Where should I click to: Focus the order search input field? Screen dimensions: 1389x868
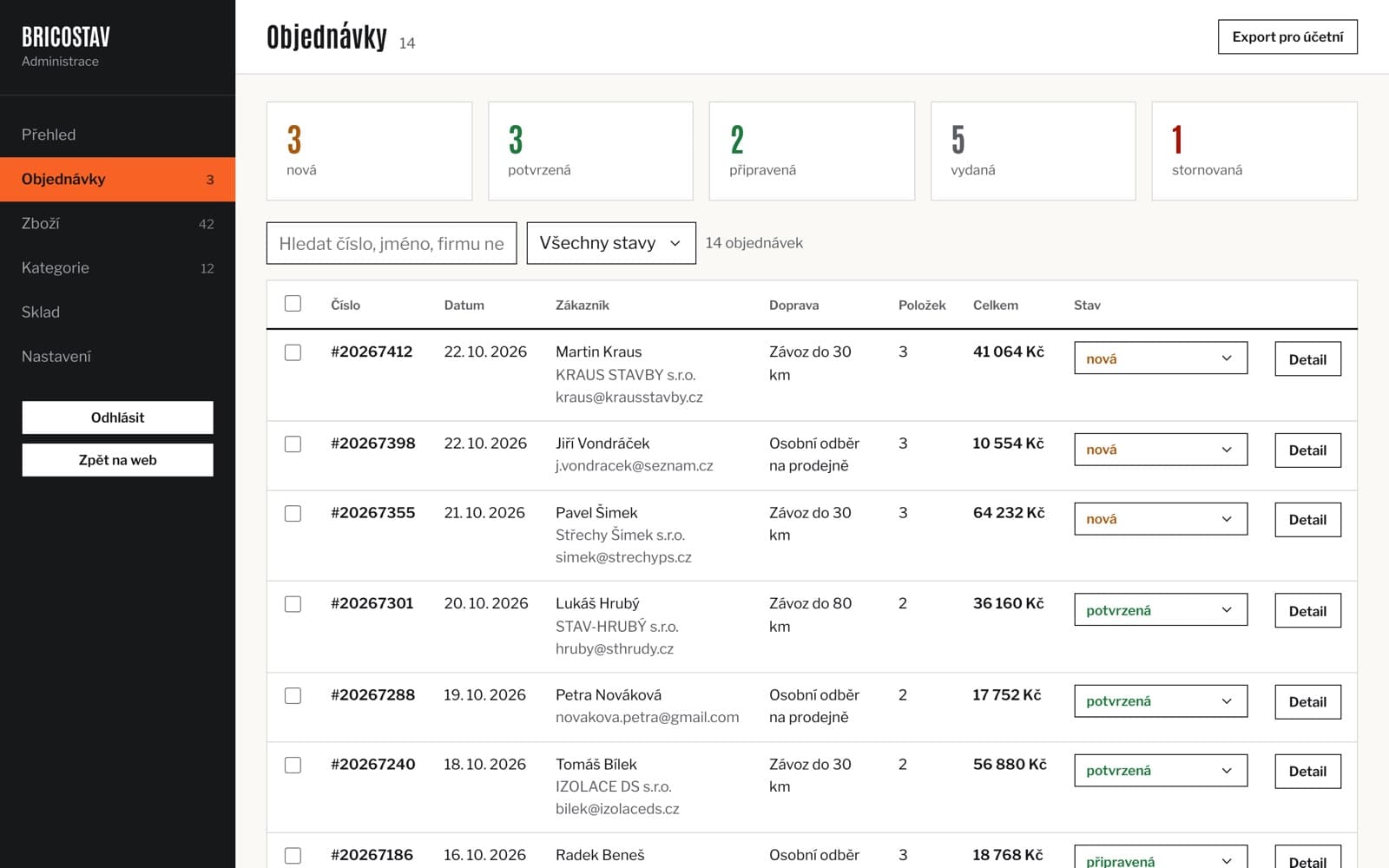coord(392,243)
